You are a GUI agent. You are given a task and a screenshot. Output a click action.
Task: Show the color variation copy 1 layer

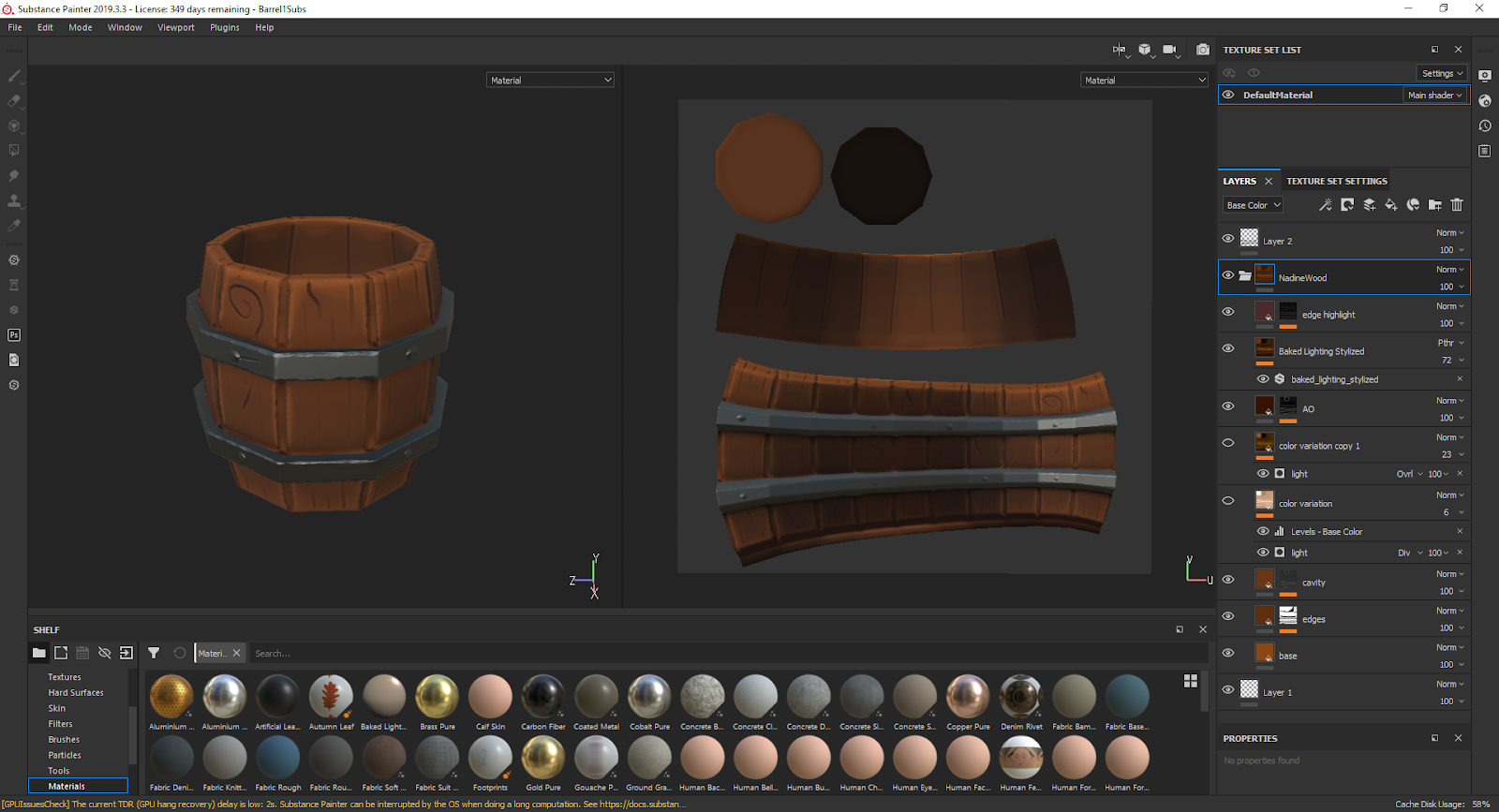pyautogui.click(x=1228, y=443)
